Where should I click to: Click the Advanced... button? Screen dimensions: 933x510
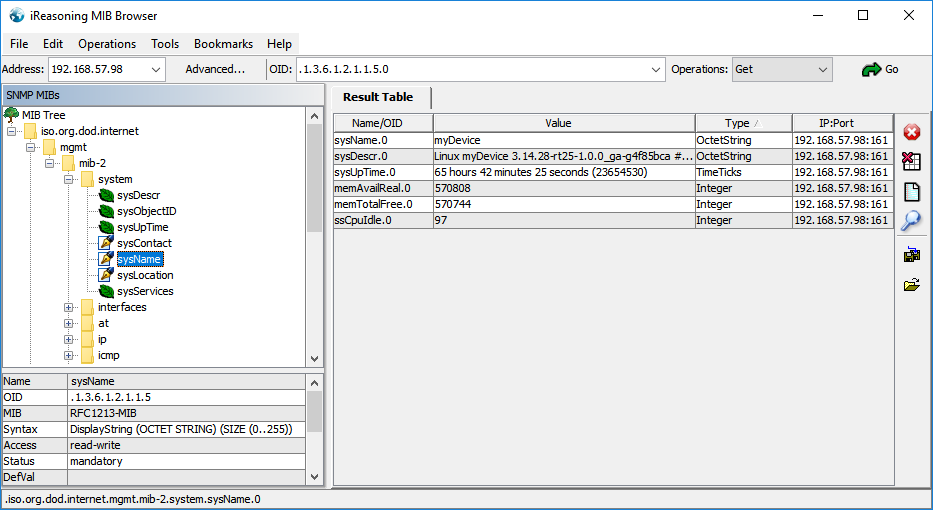(215, 70)
